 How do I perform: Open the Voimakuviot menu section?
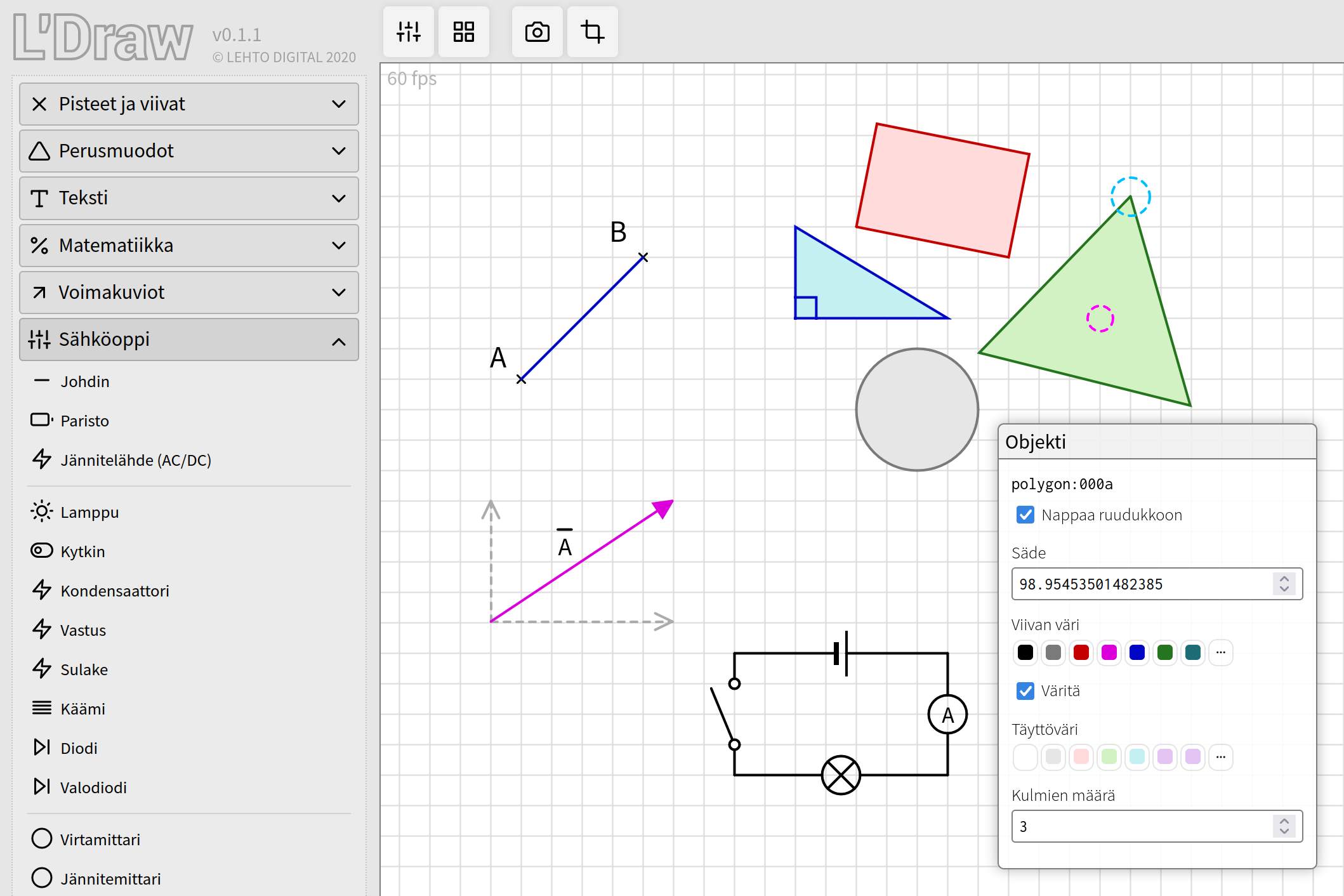(x=188, y=293)
